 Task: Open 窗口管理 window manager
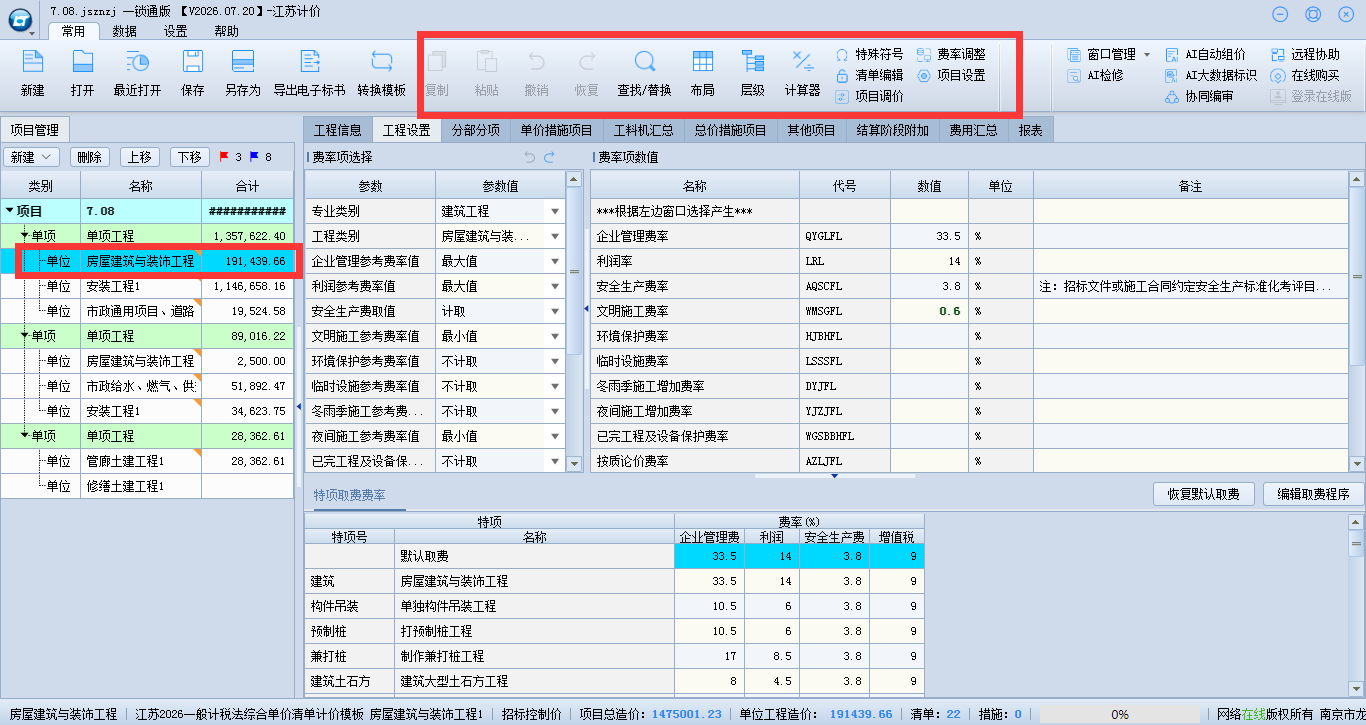pyautogui.click(x=1109, y=54)
